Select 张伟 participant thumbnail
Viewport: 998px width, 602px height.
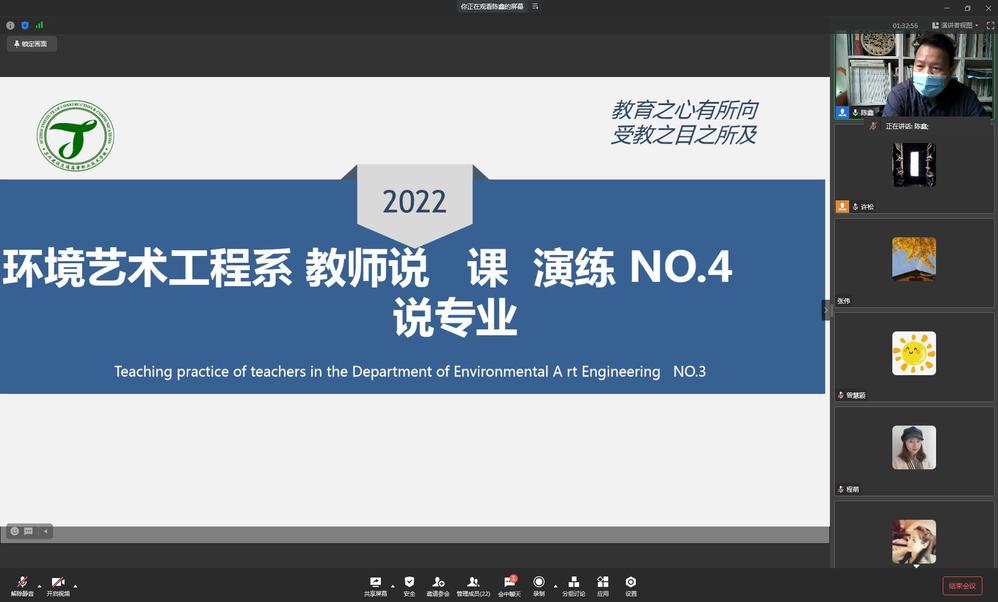[x=914, y=259]
